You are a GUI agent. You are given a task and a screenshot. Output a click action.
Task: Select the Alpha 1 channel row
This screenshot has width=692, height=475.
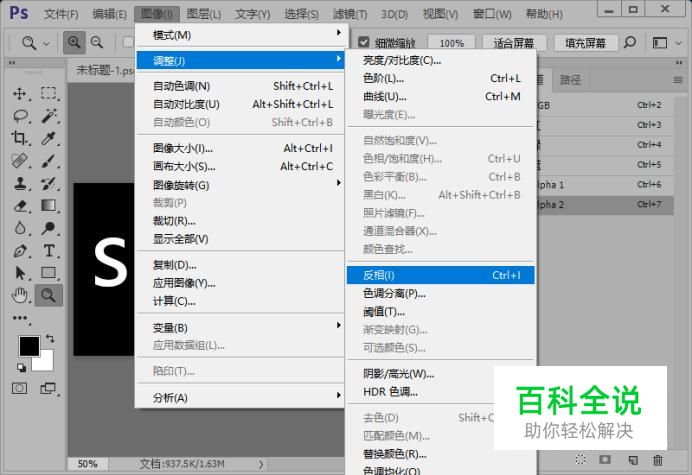coord(605,185)
